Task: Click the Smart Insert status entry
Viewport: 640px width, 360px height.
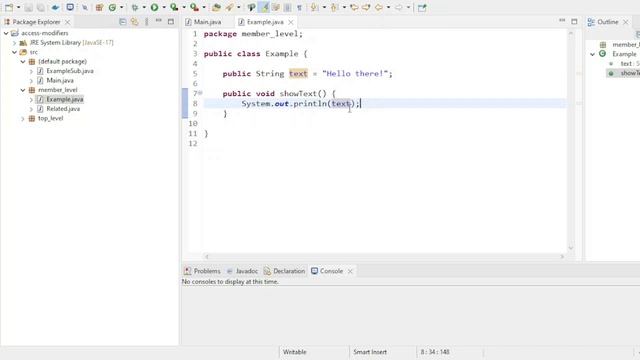Action: [x=370, y=352]
